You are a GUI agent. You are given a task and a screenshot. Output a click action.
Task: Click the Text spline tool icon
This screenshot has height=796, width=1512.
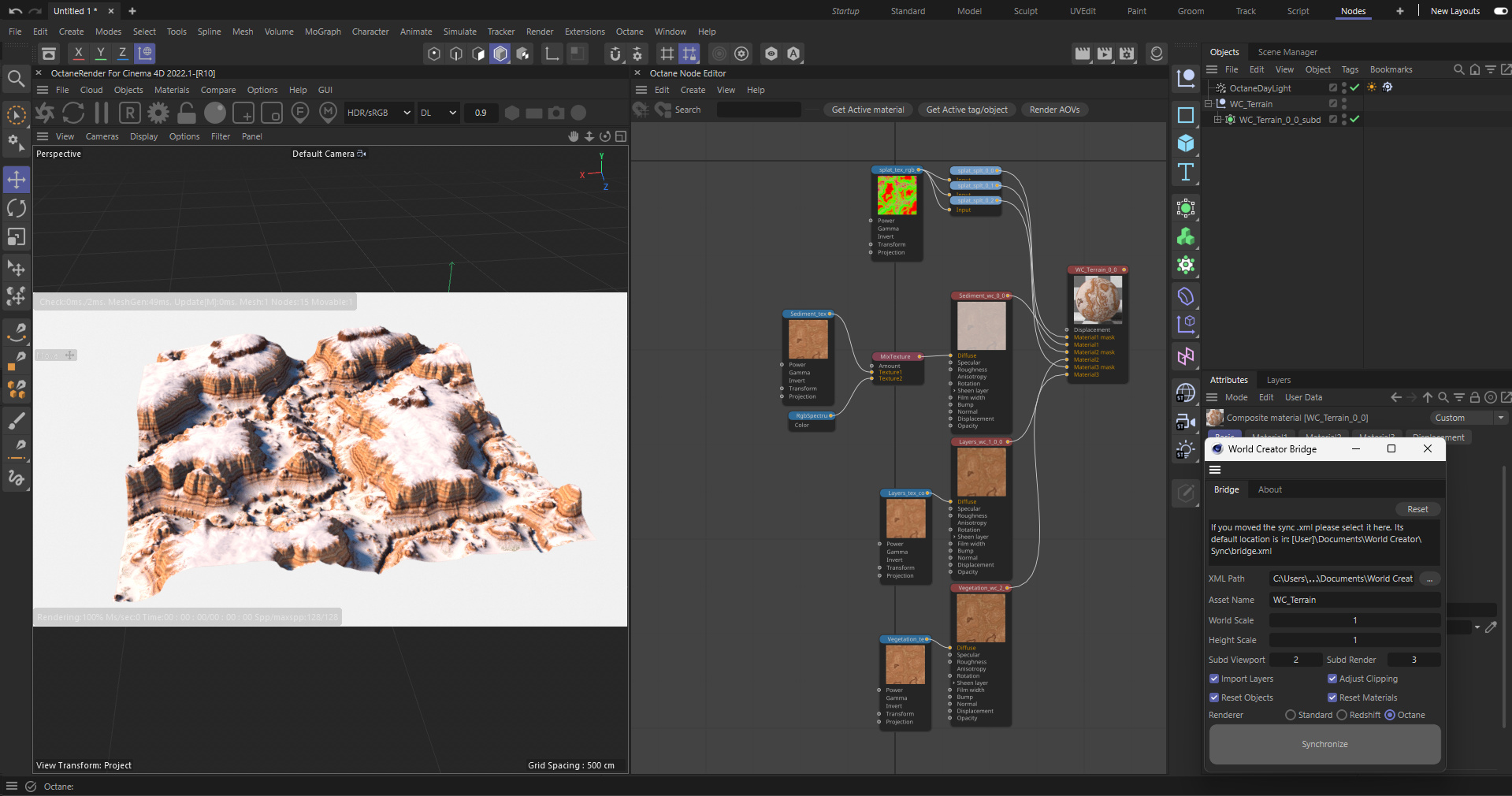(x=1186, y=172)
